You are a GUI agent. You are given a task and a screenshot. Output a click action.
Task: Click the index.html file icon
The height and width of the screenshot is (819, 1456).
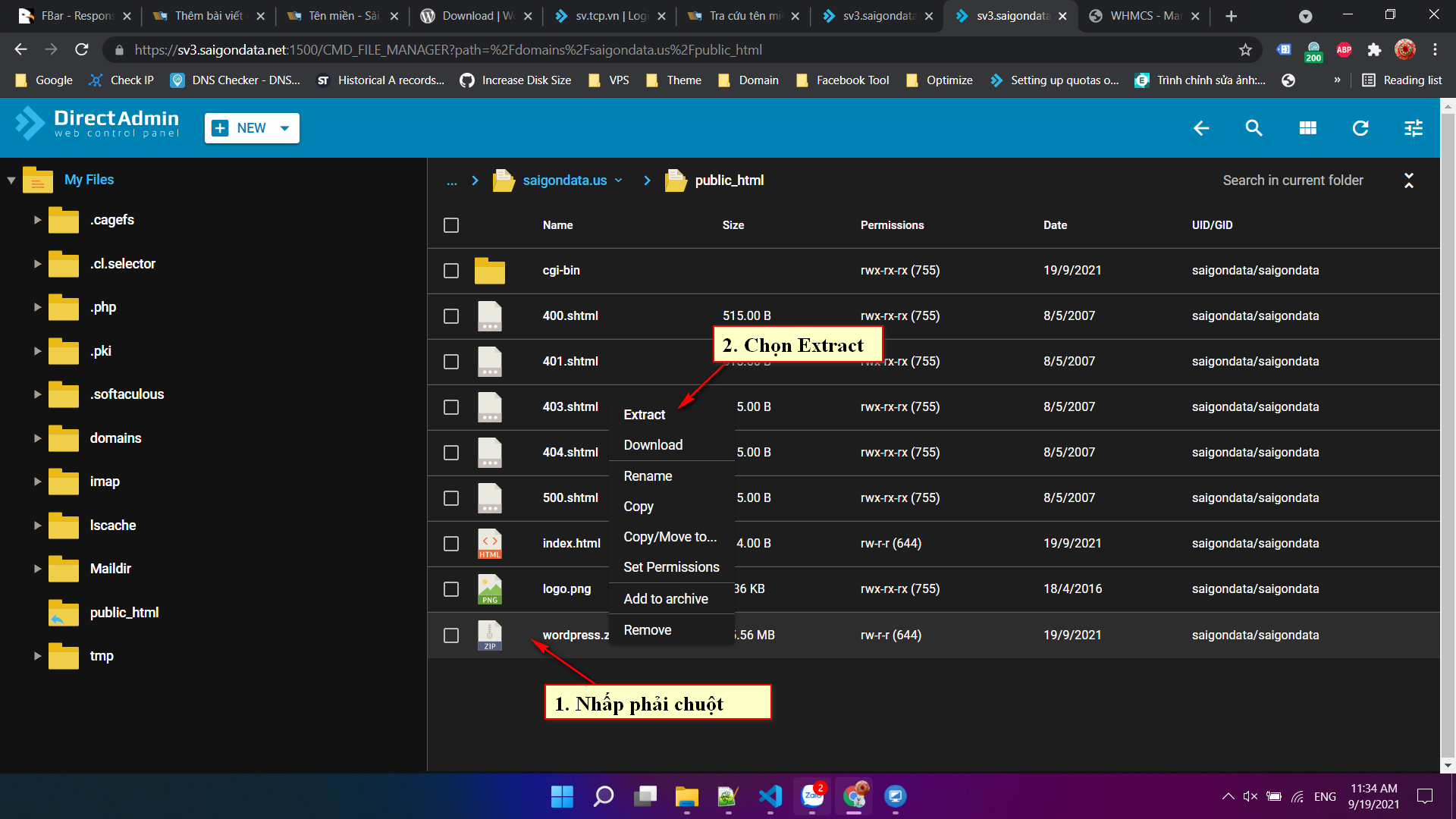pyautogui.click(x=490, y=544)
